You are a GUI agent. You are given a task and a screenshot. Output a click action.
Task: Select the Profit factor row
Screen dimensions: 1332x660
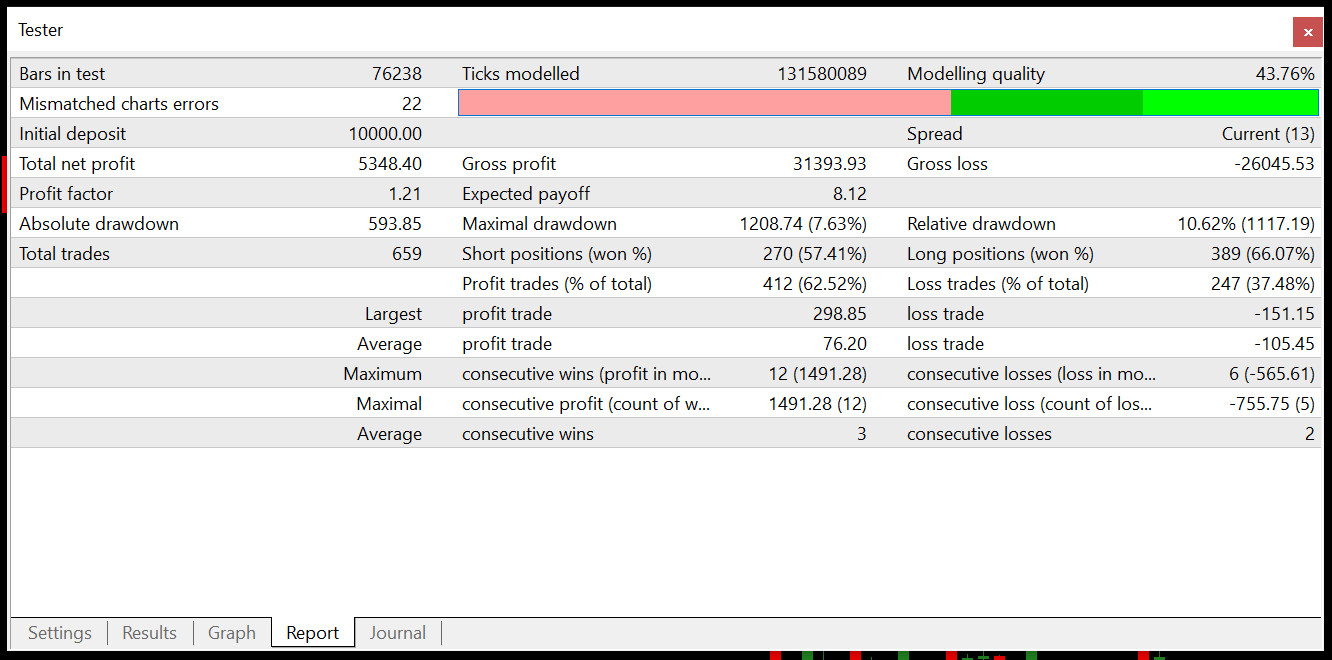coord(666,193)
